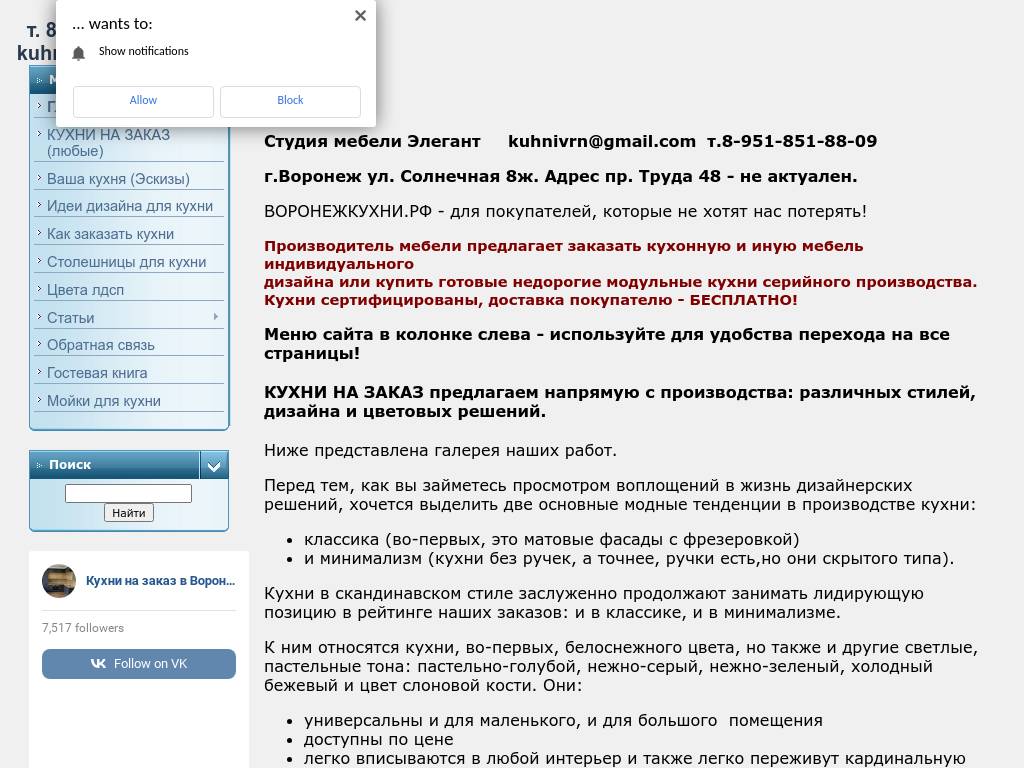Open Обратная связь feedback page

[101, 345]
